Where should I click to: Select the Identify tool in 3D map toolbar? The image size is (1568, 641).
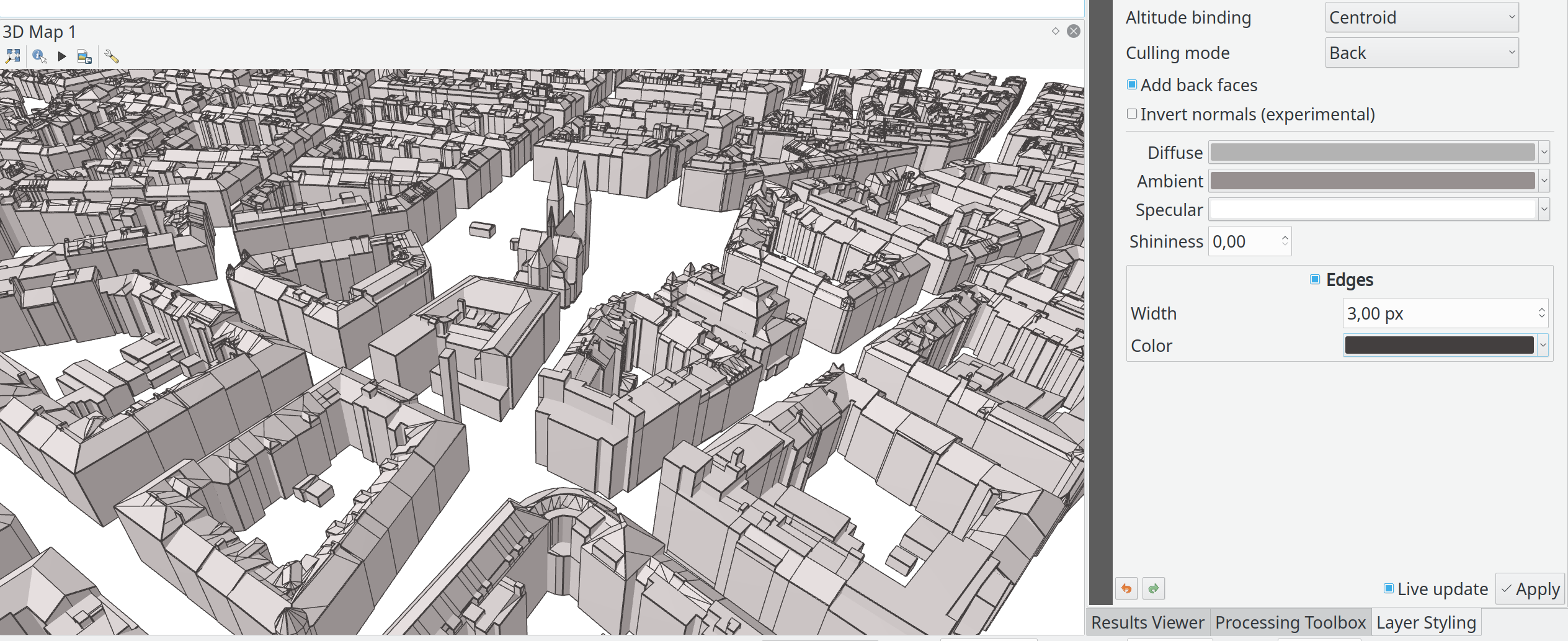pyautogui.click(x=39, y=56)
